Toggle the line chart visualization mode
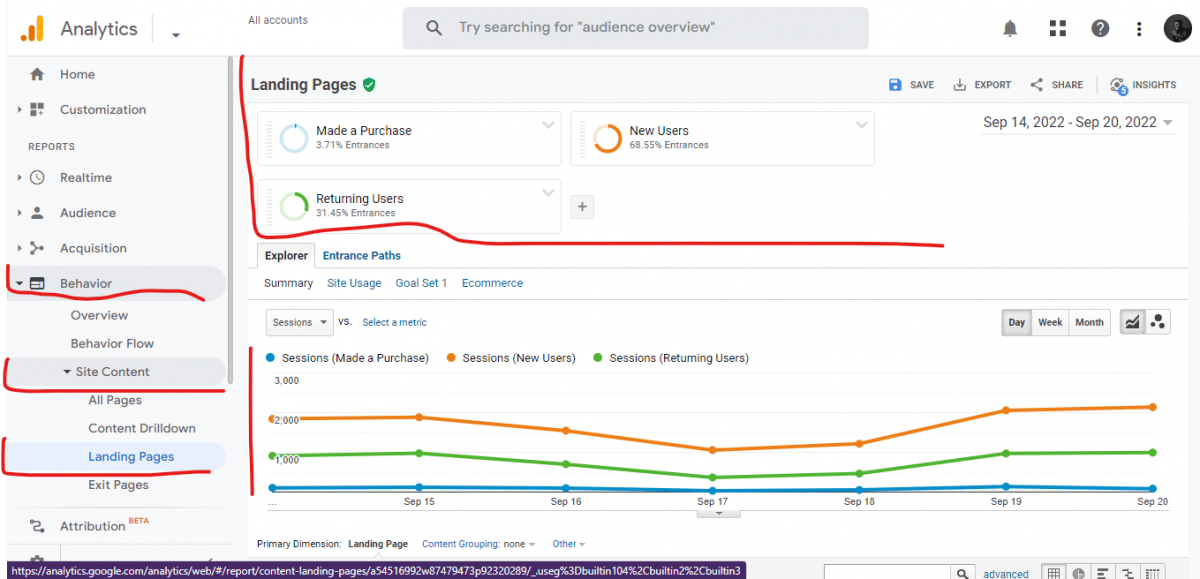This screenshot has width=1200, height=579. [x=1133, y=322]
